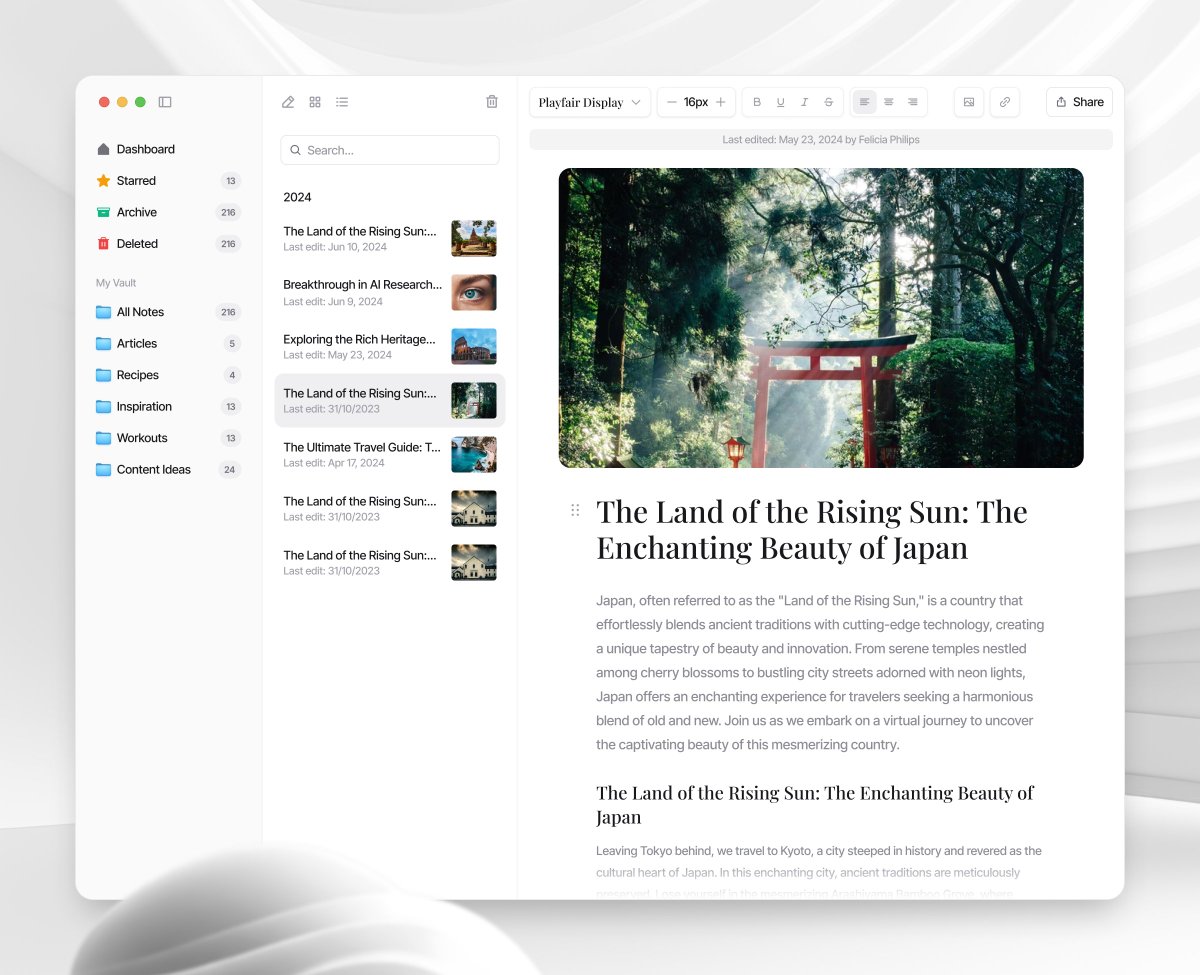Click the drag handle beside the title
The height and width of the screenshot is (975, 1200).
tap(575, 510)
